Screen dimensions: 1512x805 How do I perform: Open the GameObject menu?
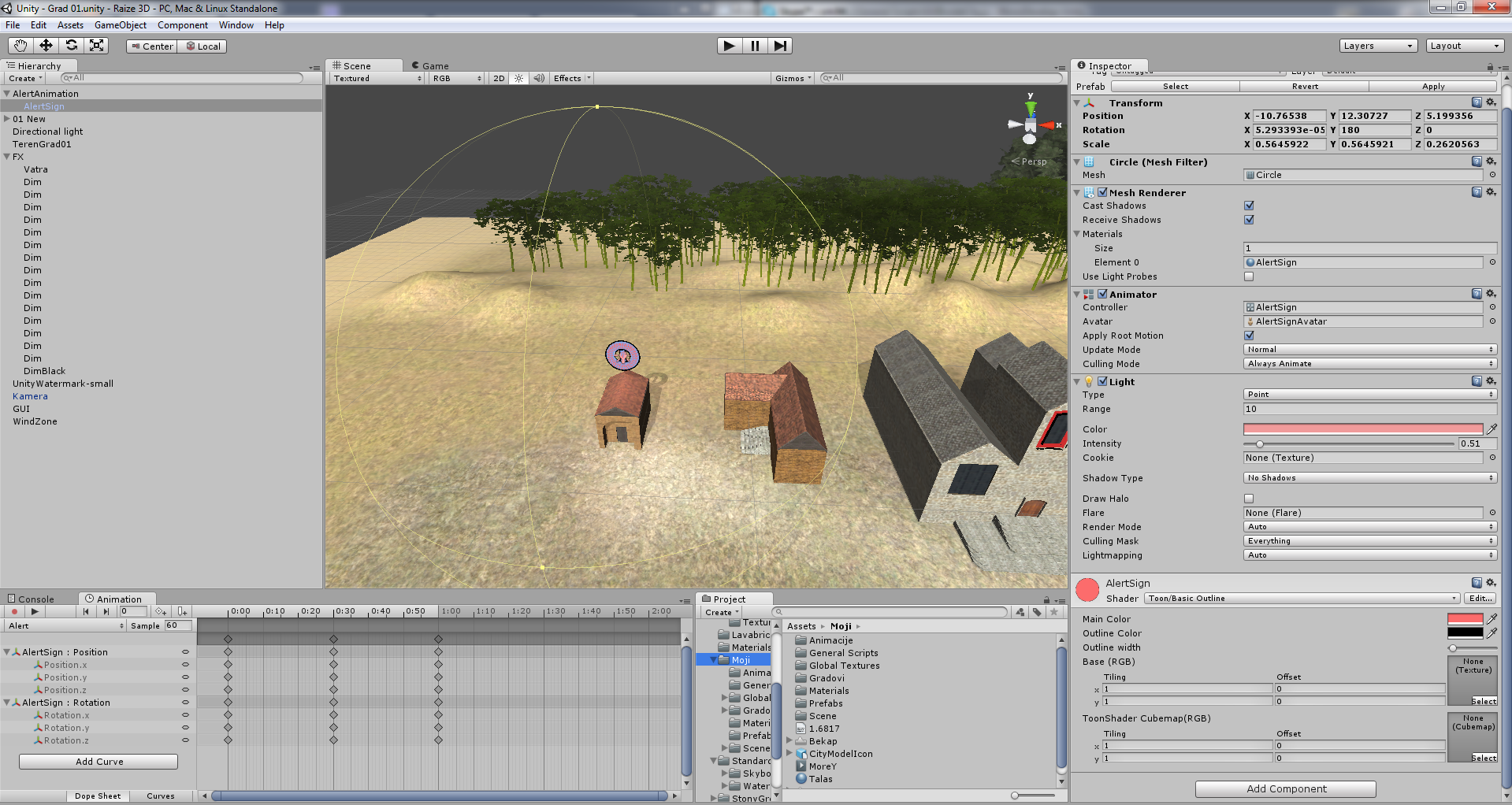point(120,25)
